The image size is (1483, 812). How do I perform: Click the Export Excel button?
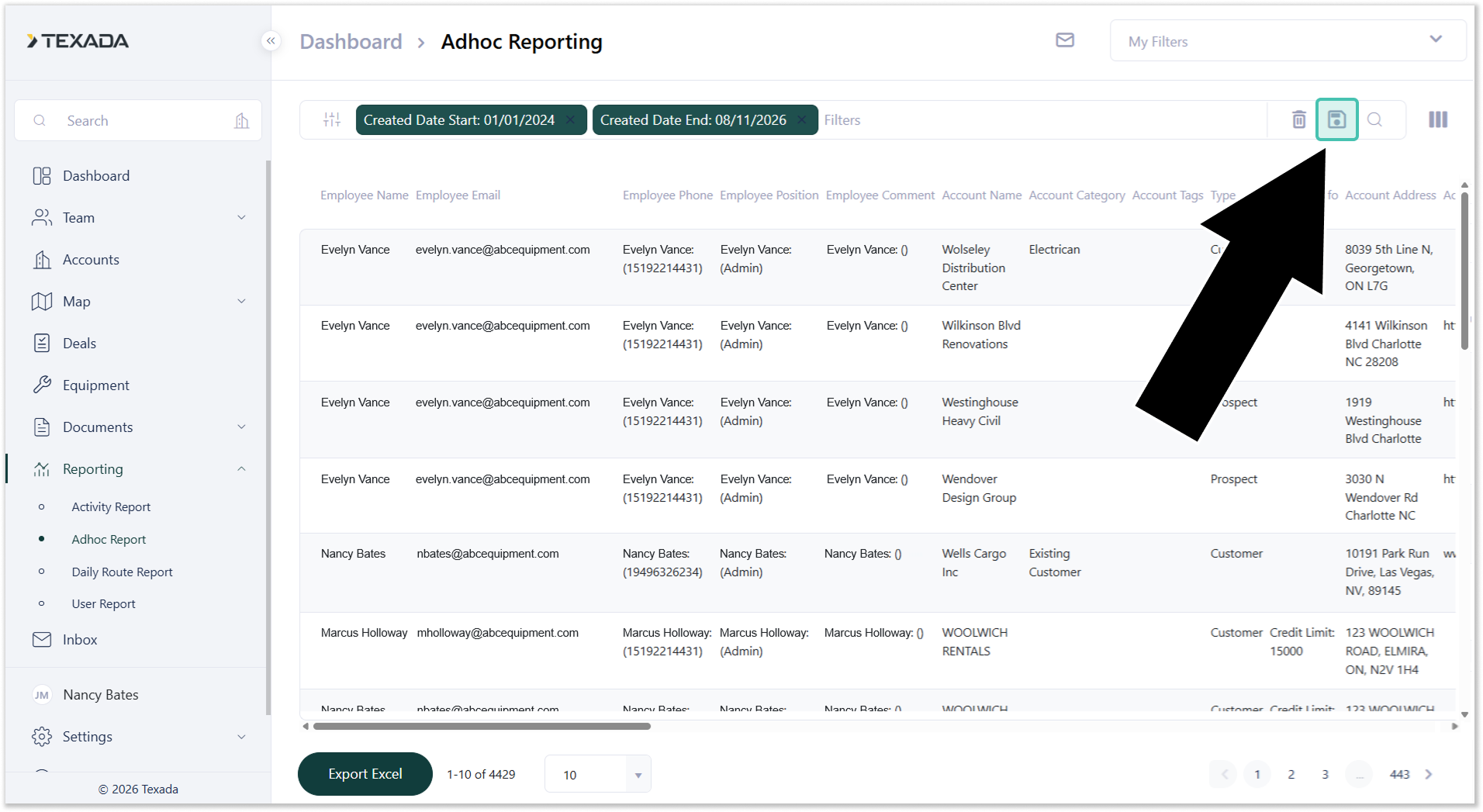[365, 774]
